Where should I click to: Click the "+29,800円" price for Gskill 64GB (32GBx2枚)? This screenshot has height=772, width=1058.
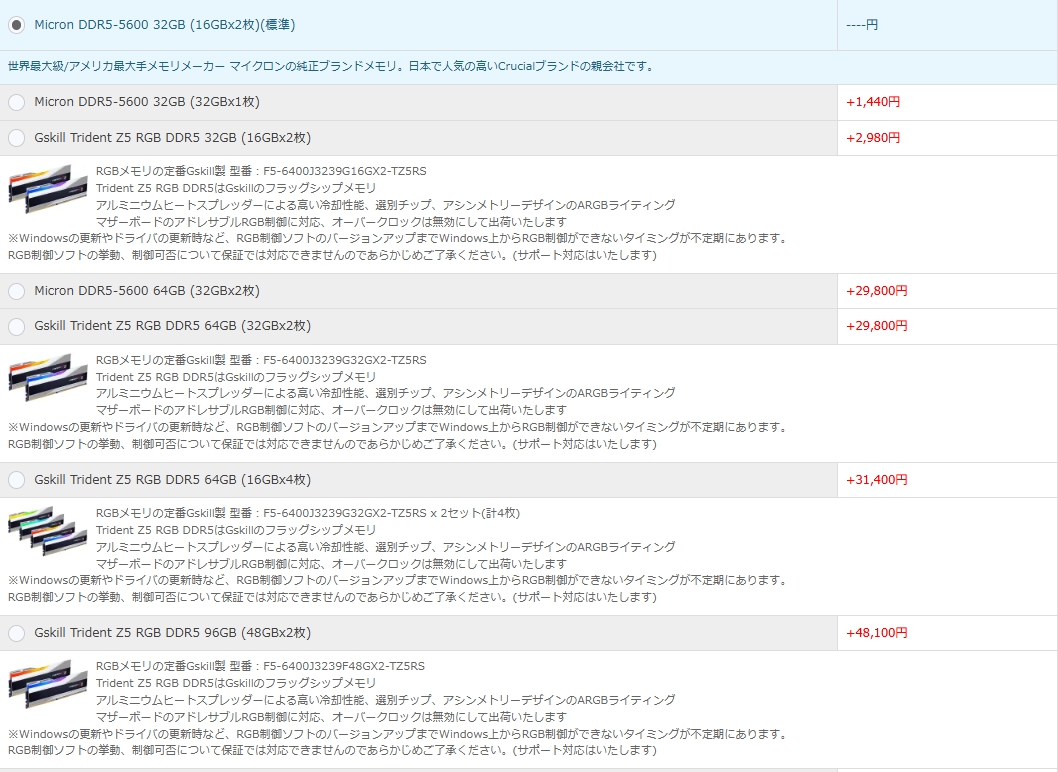(x=876, y=326)
